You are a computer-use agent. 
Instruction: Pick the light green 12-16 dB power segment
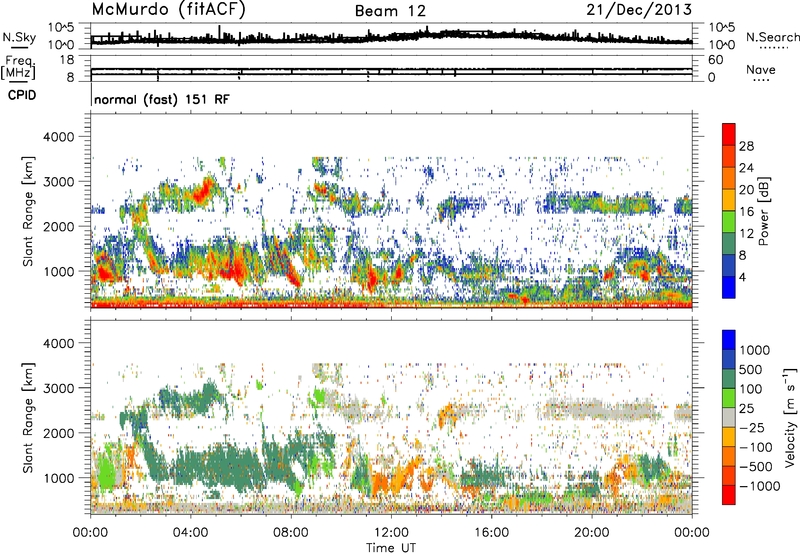[x=729, y=222]
